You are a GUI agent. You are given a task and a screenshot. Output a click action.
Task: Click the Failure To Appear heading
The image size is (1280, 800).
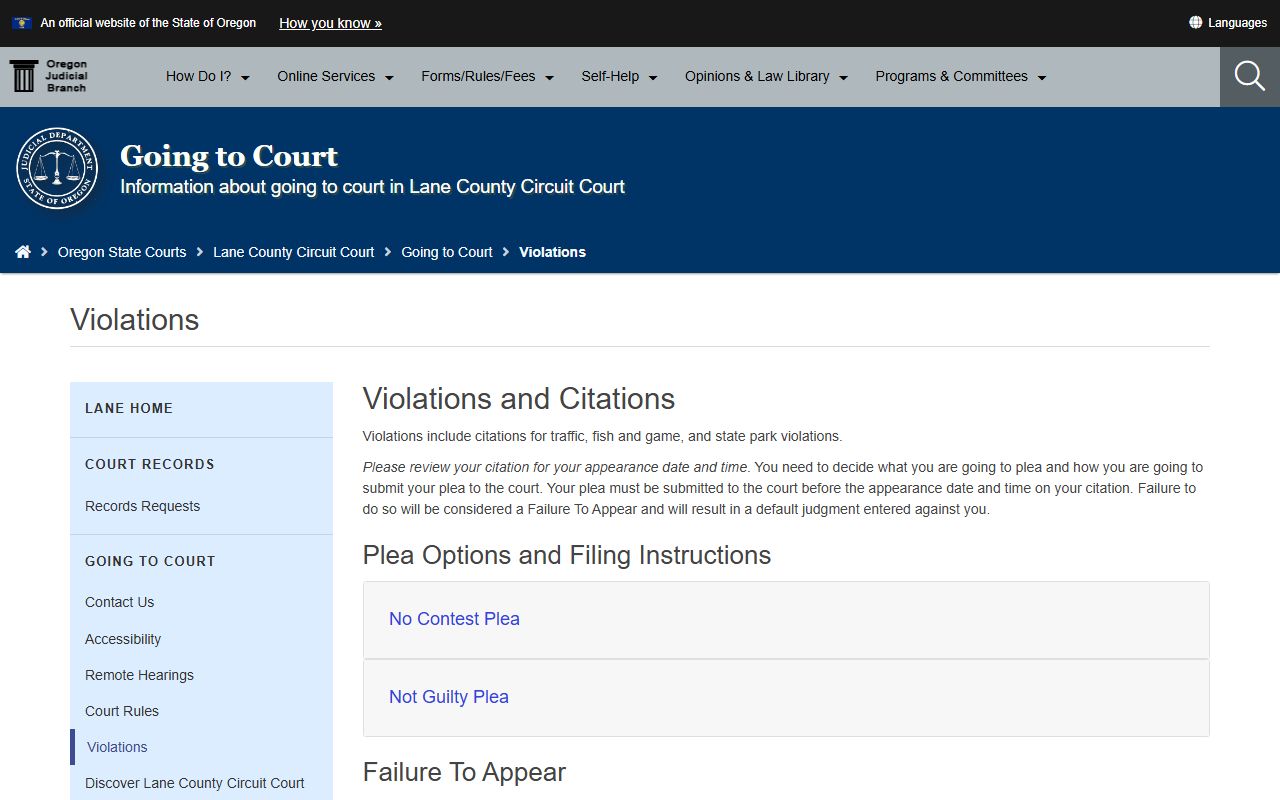pyautogui.click(x=464, y=772)
